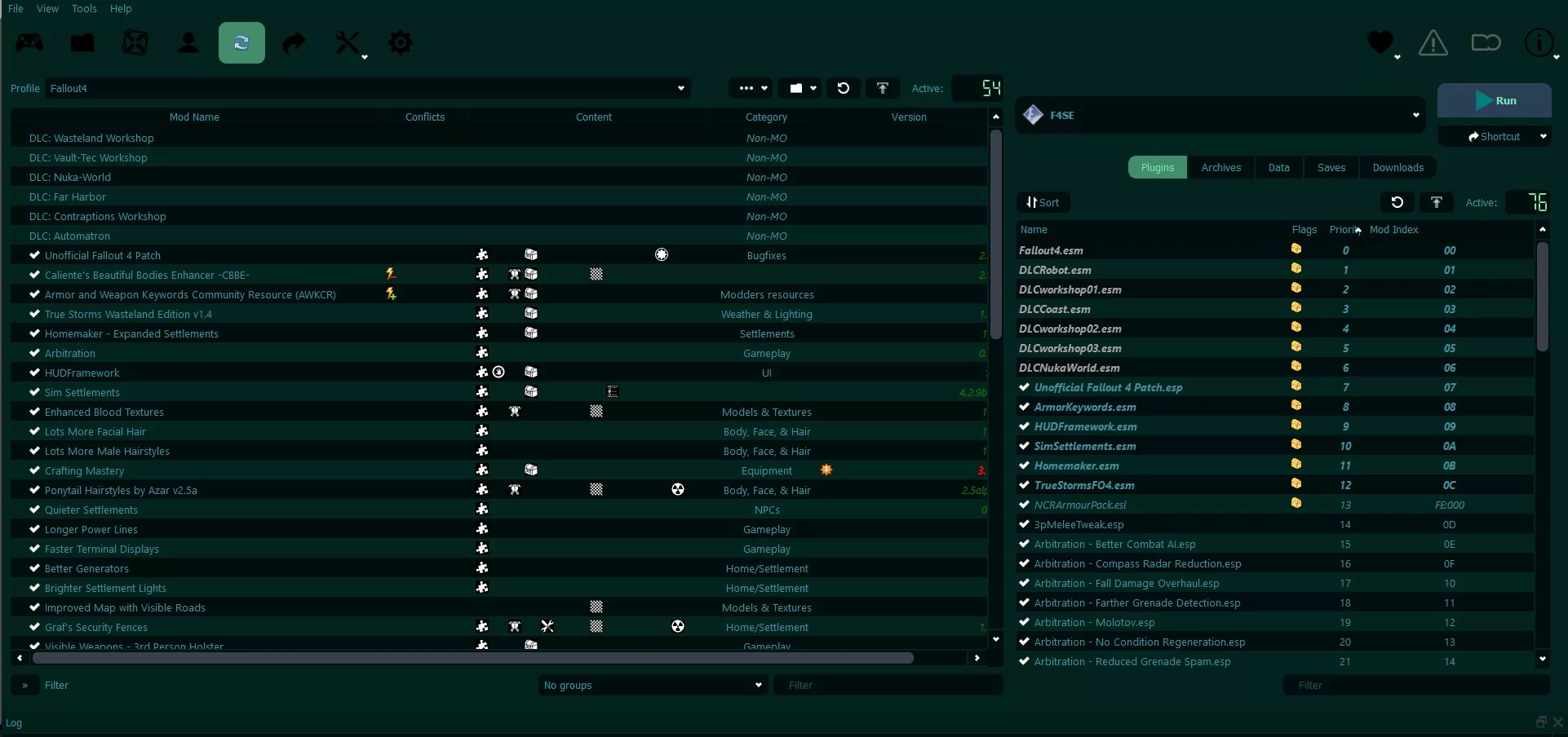
Task: Open the Fallout4 profile dropdown
Action: (x=367, y=88)
